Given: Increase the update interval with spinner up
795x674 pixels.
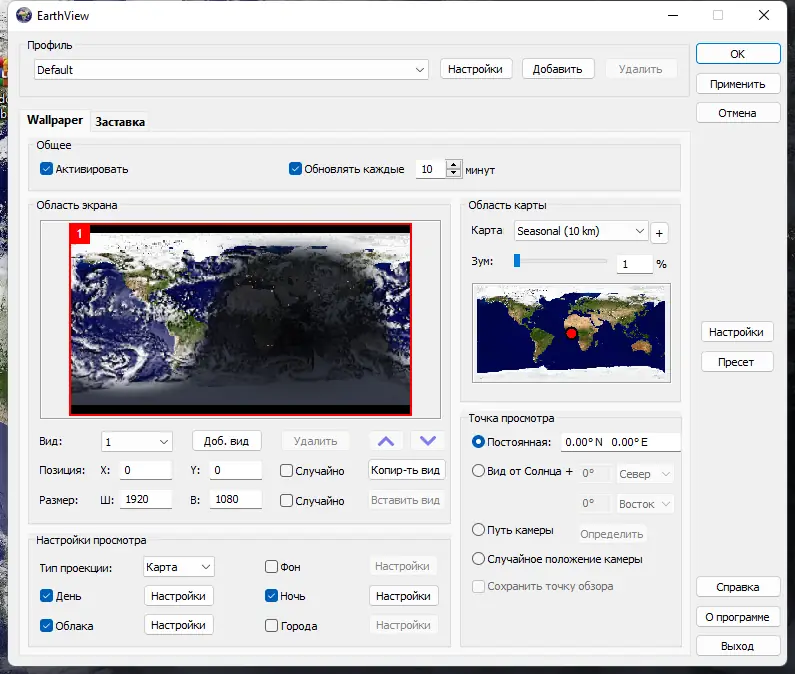Looking at the screenshot, I should (x=453, y=164).
